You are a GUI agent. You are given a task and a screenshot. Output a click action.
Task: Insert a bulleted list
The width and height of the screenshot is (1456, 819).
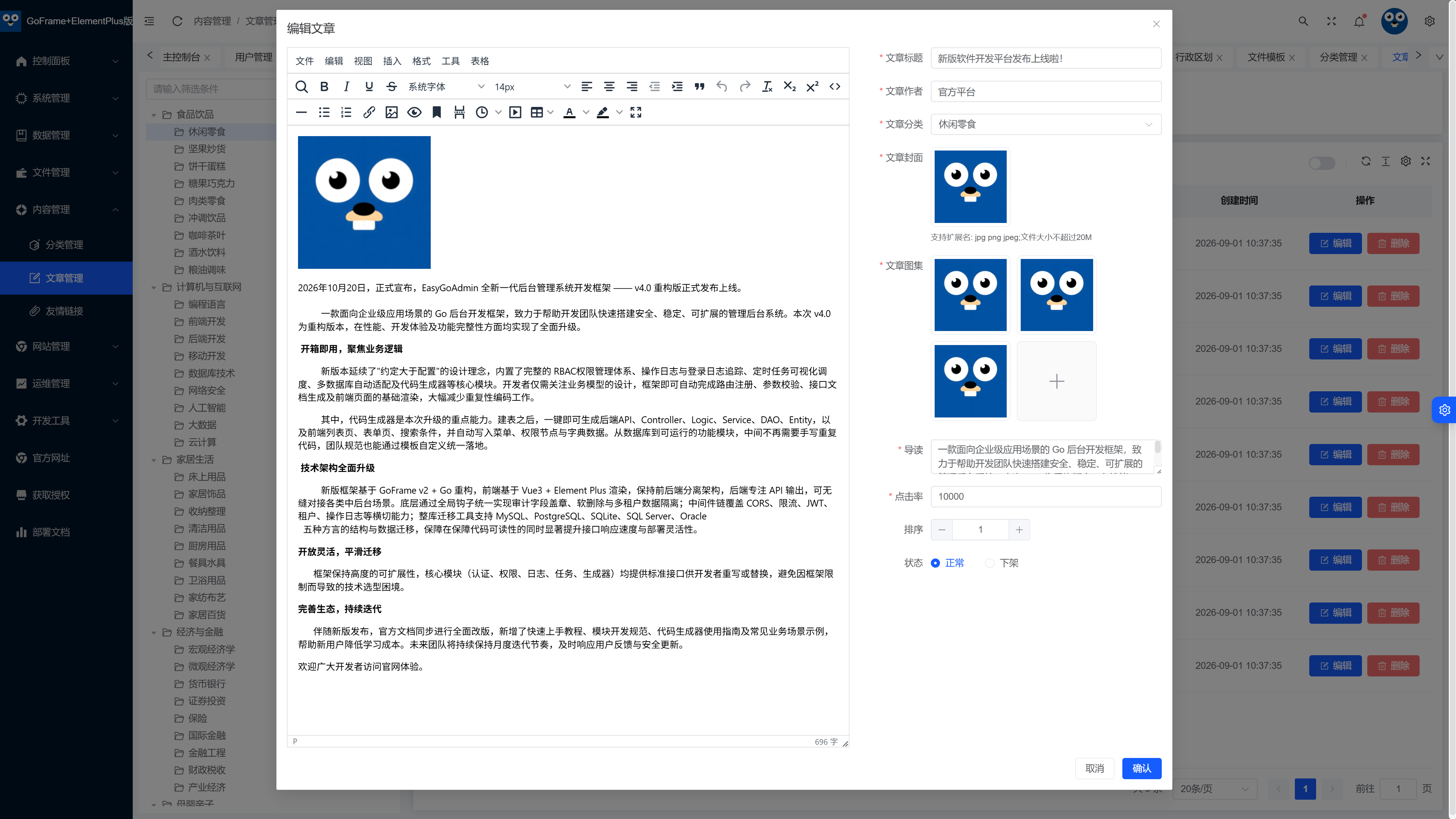[x=324, y=113]
